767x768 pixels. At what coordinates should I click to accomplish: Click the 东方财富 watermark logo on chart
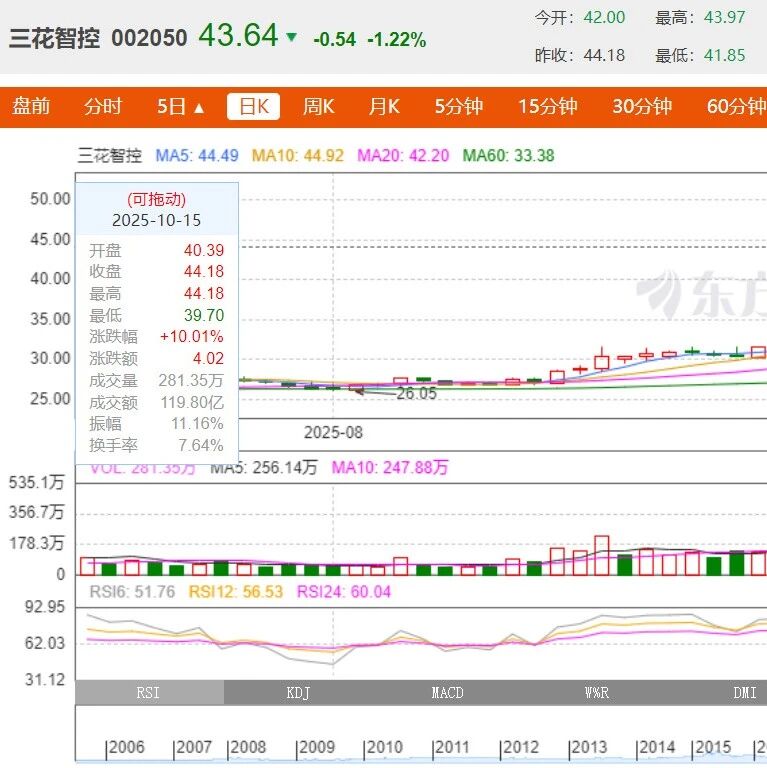point(701,290)
